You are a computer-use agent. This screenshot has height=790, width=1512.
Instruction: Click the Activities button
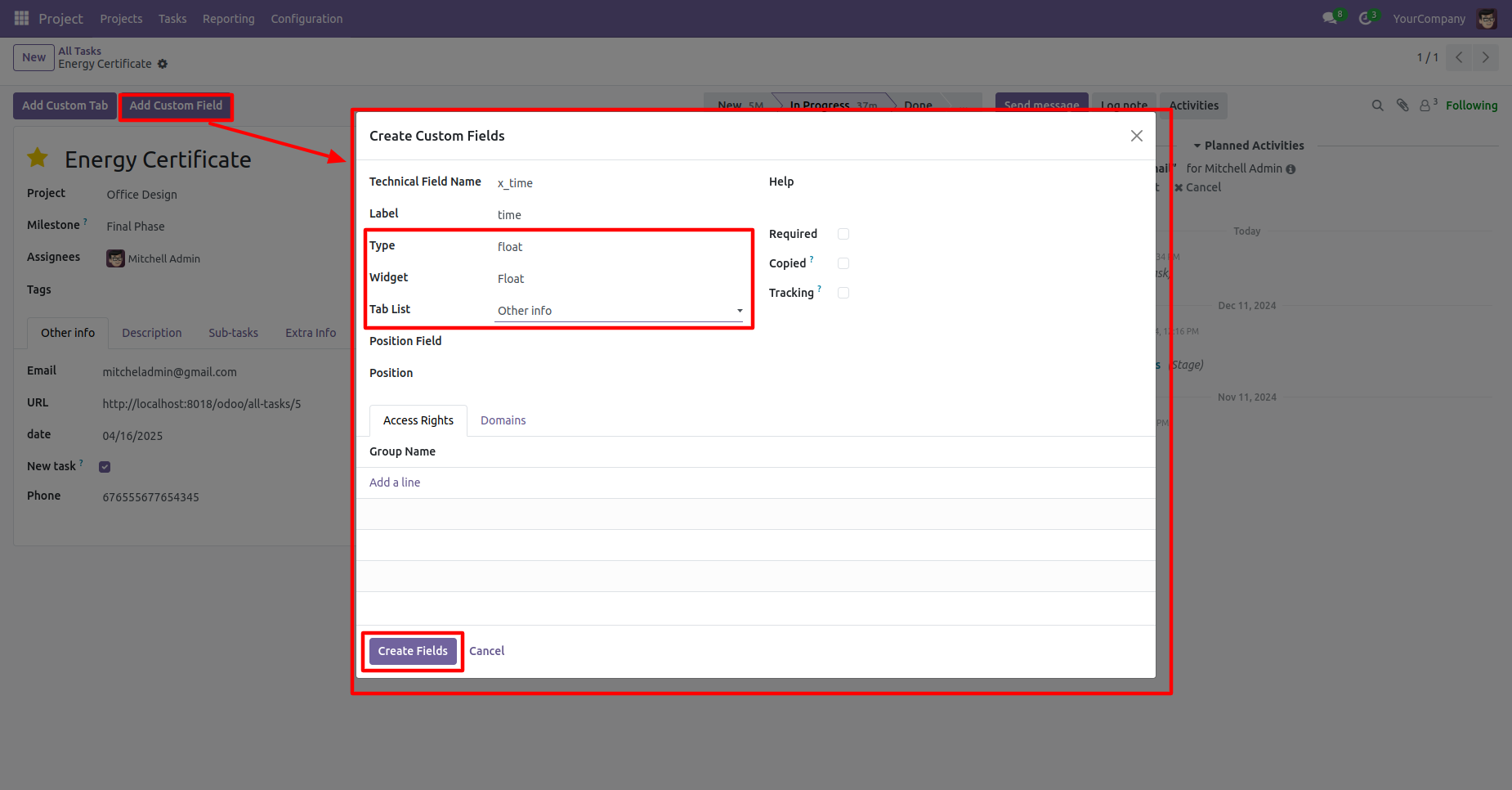1193,105
